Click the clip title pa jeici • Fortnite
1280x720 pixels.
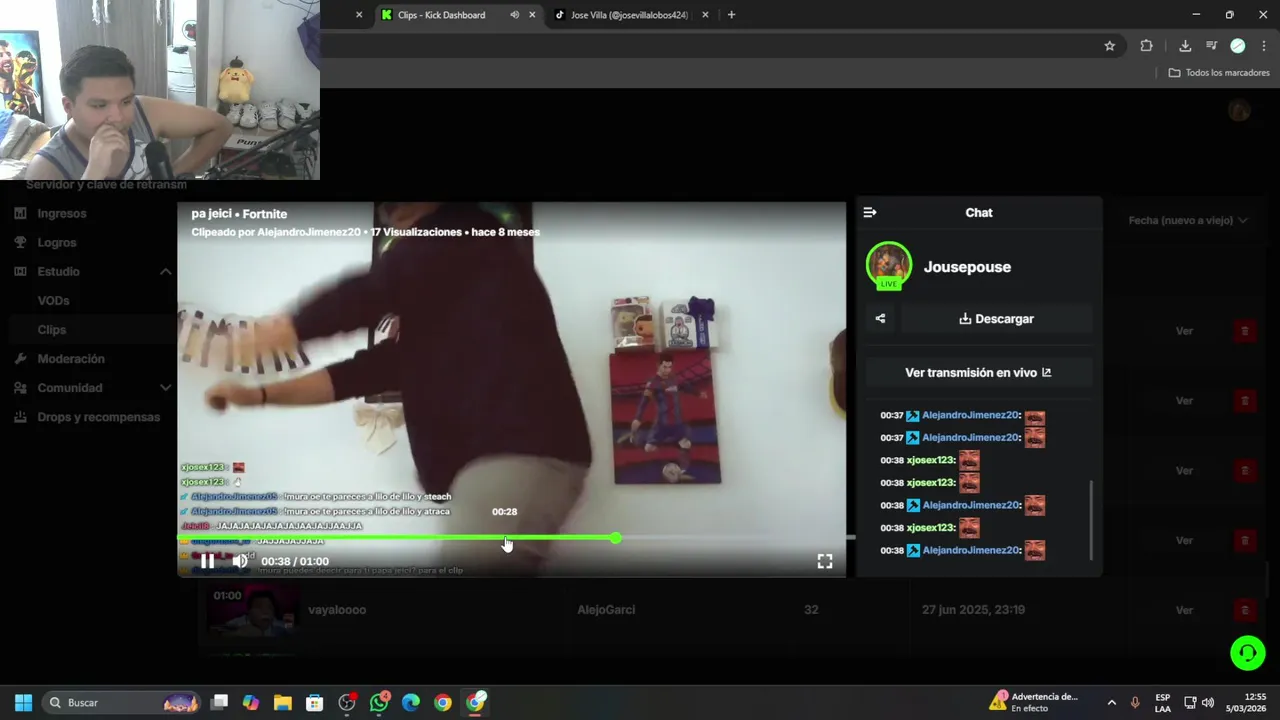tap(239, 214)
